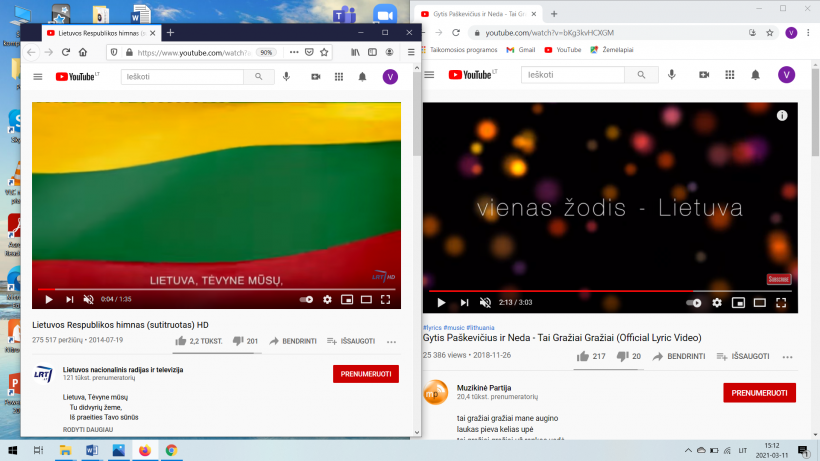This screenshot has height=461, width=820.
Task: Click search magnifier button in Firefox YouTube
Action: (259, 77)
